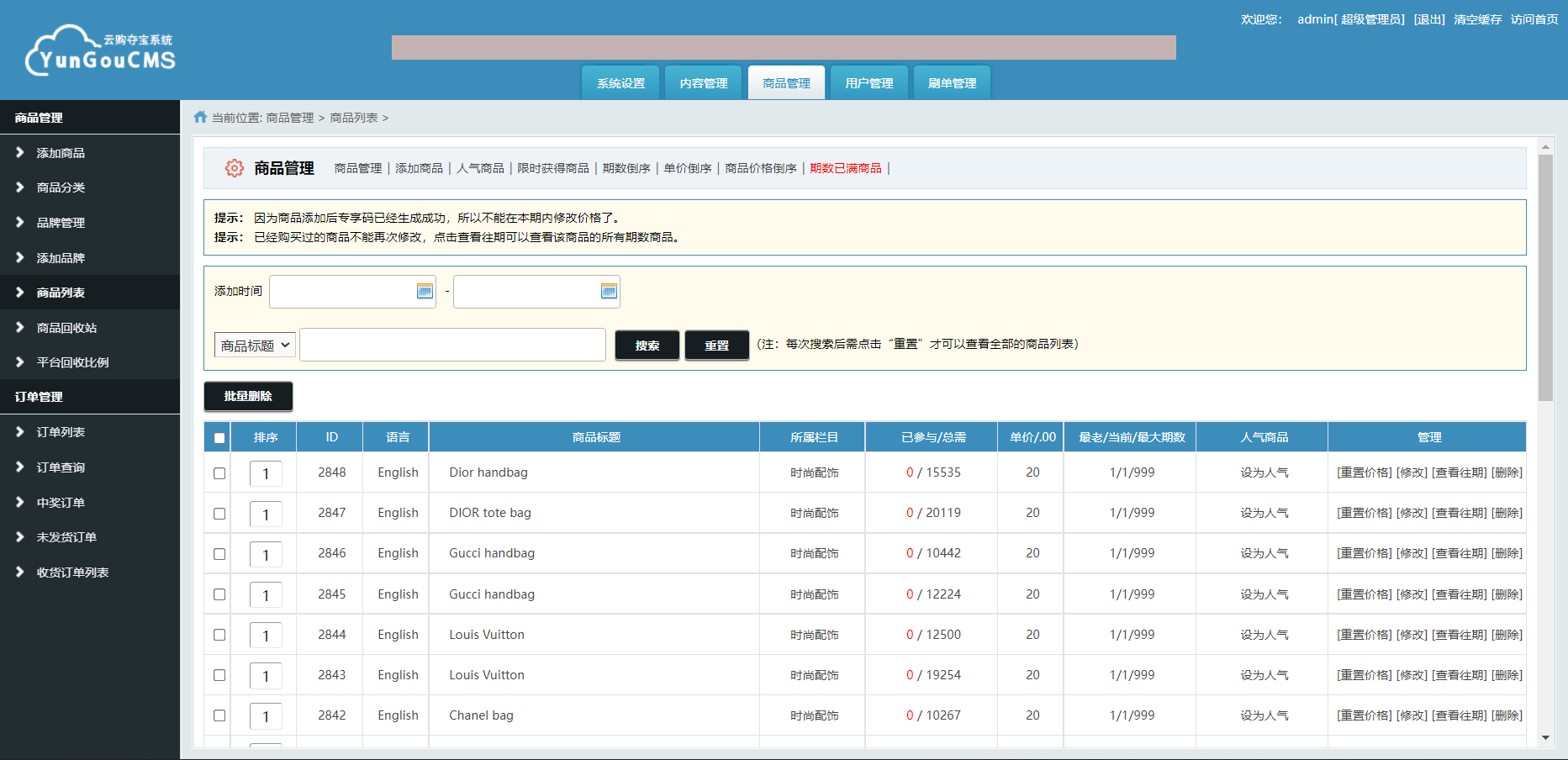Open the end date calendar picker icon
1568x760 pixels.
click(x=609, y=291)
